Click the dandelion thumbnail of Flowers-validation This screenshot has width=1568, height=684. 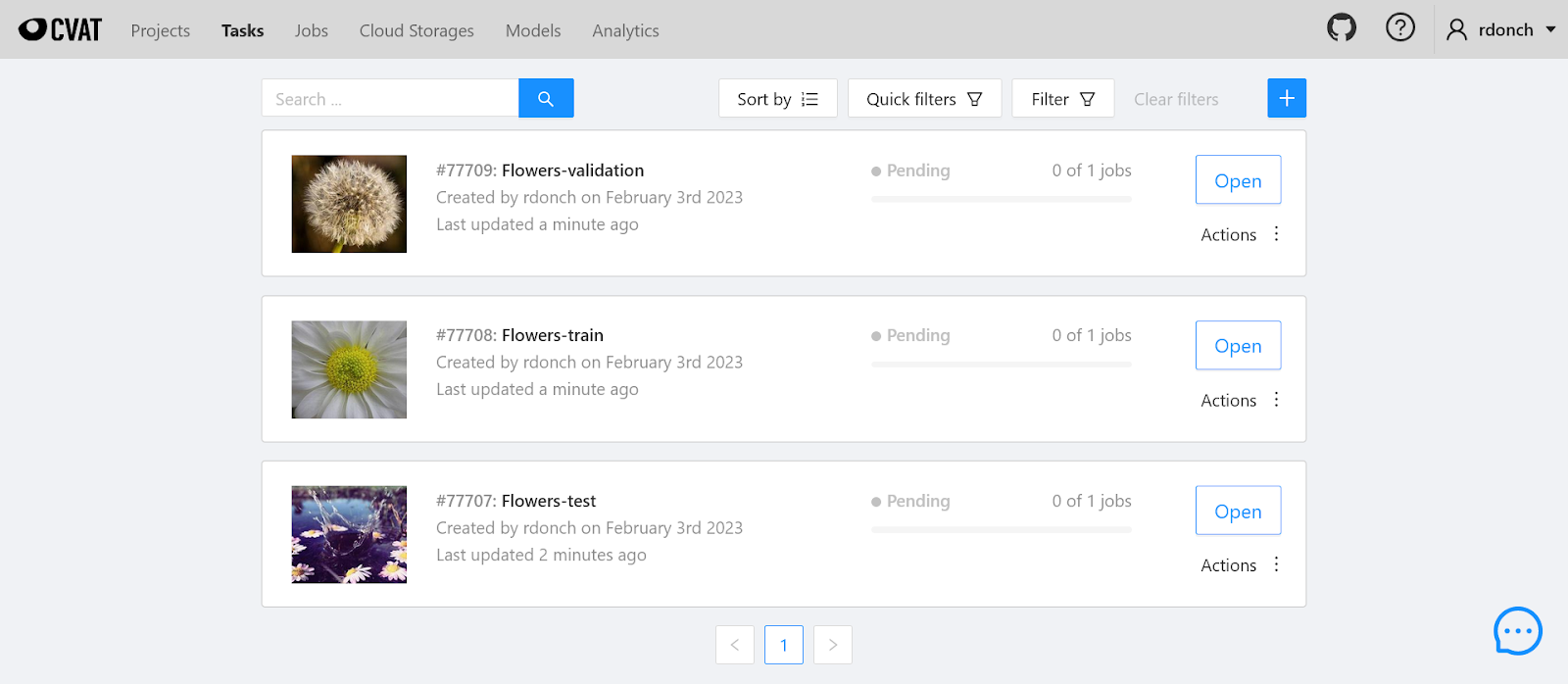coord(349,204)
